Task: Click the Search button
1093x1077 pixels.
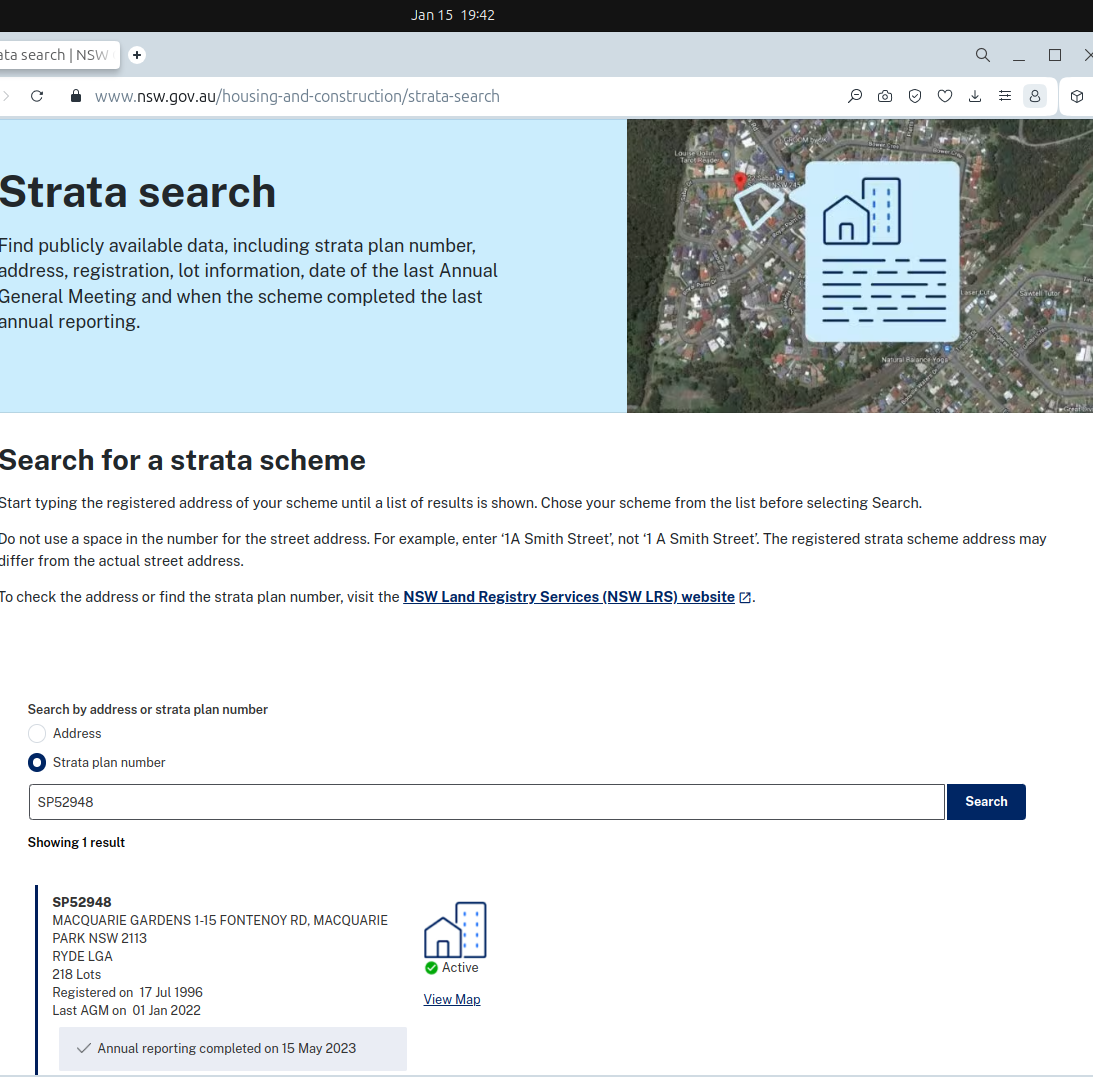Action: point(986,802)
